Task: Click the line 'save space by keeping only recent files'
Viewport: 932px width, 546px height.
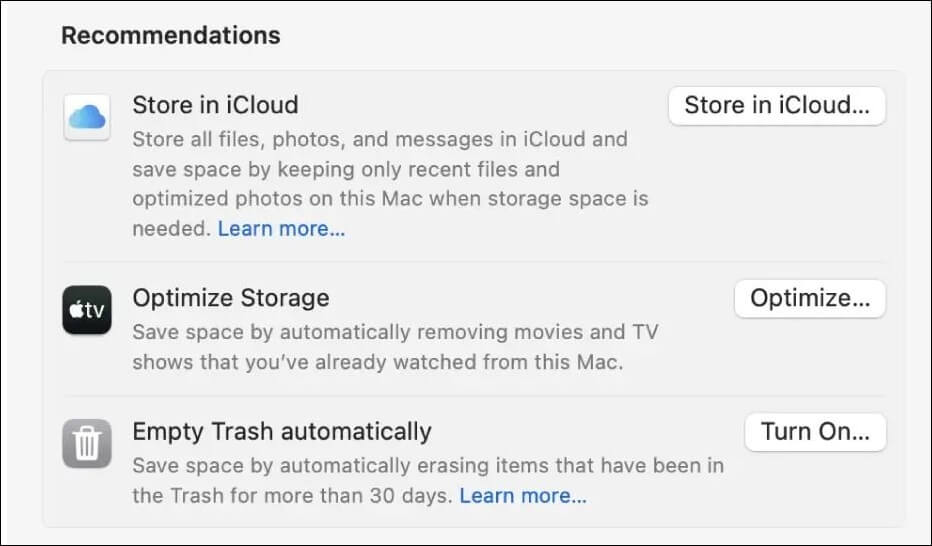Action: [346, 169]
